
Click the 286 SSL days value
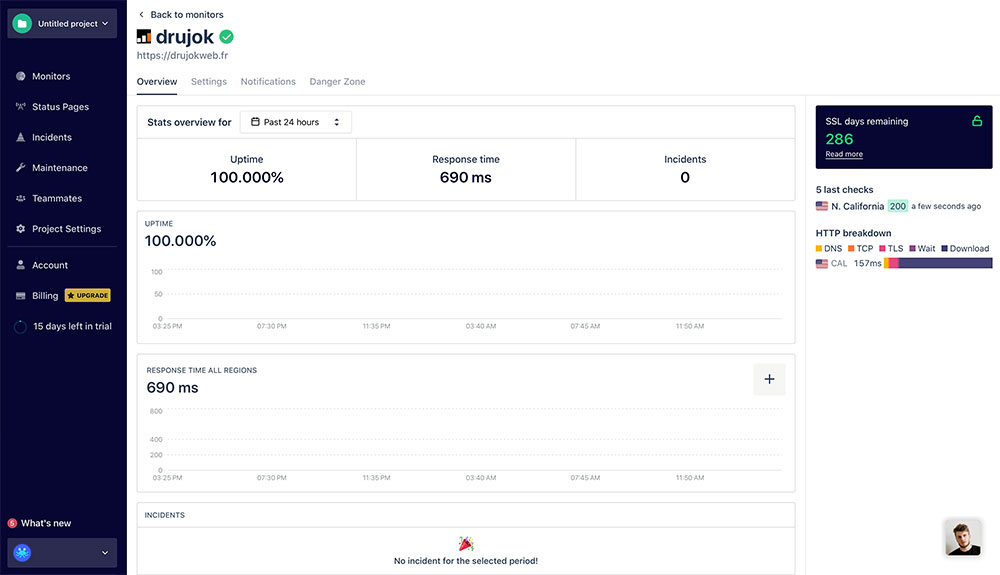pyautogui.click(x=839, y=139)
